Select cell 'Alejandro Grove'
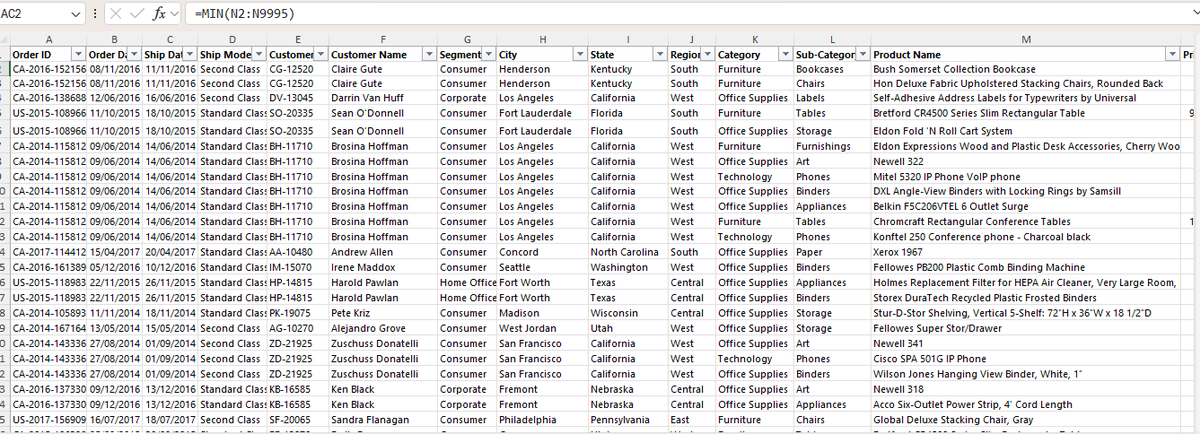Screen dimensions: 1200x434 (382, 328)
